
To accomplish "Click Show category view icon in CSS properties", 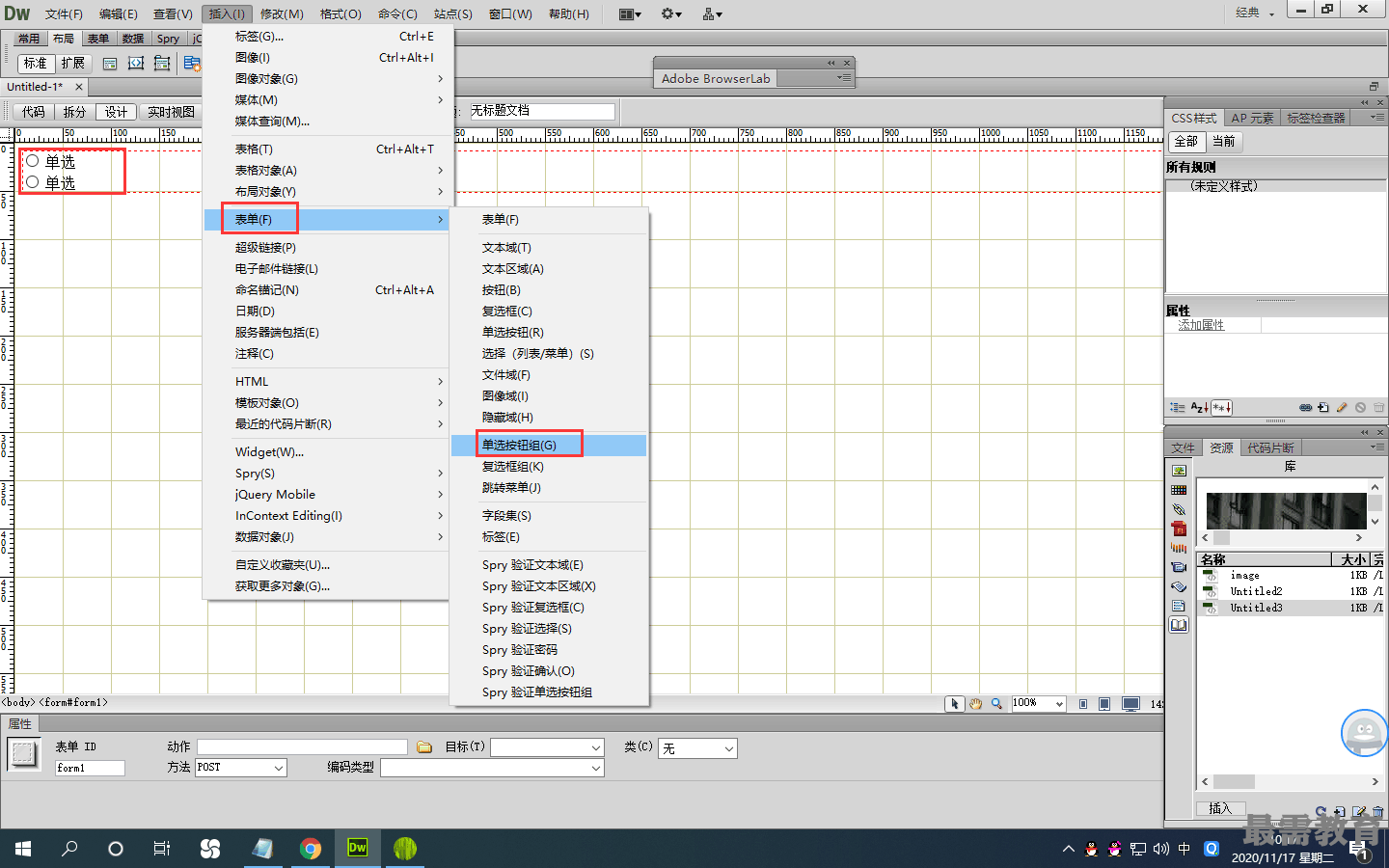I will (1178, 408).
